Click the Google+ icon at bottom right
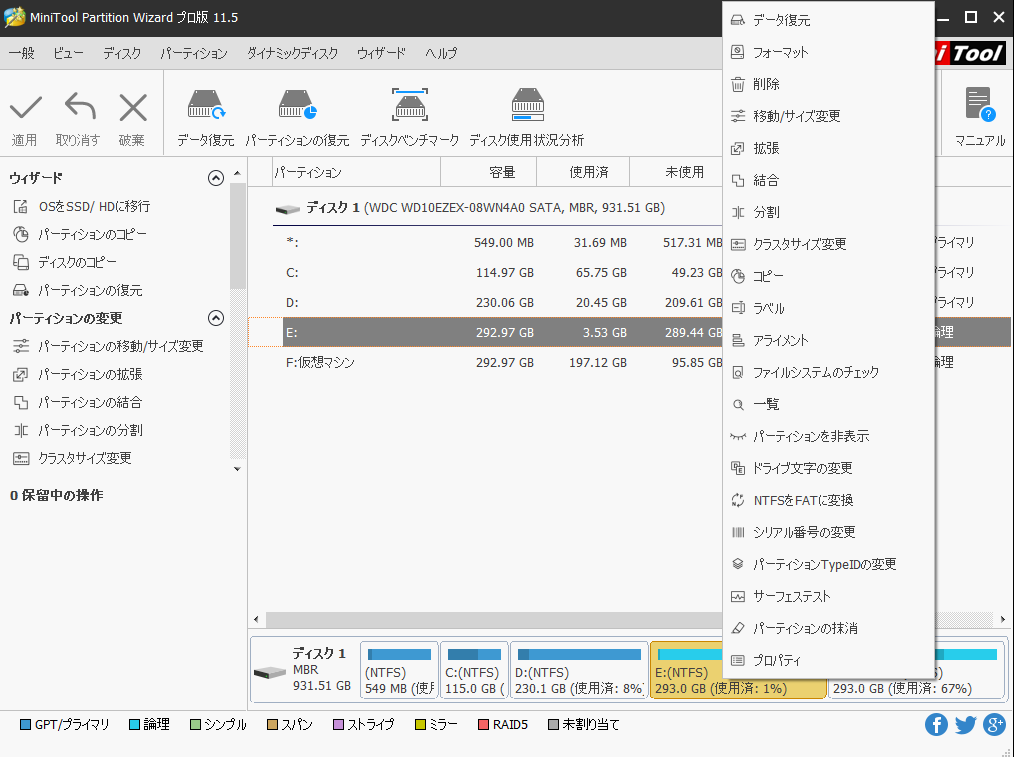 coord(994,724)
